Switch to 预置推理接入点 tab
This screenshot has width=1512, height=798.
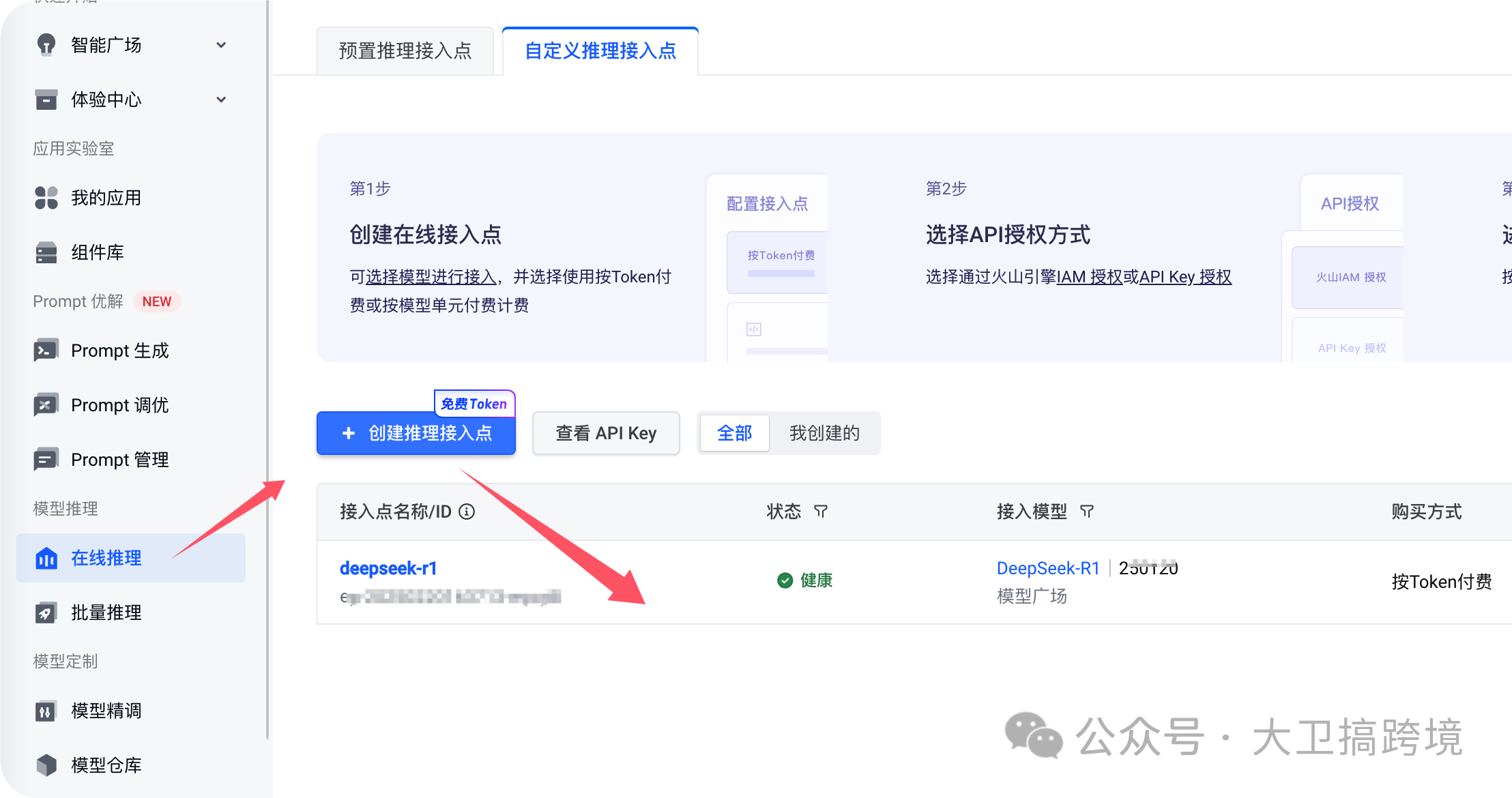[x=405, y=50]
